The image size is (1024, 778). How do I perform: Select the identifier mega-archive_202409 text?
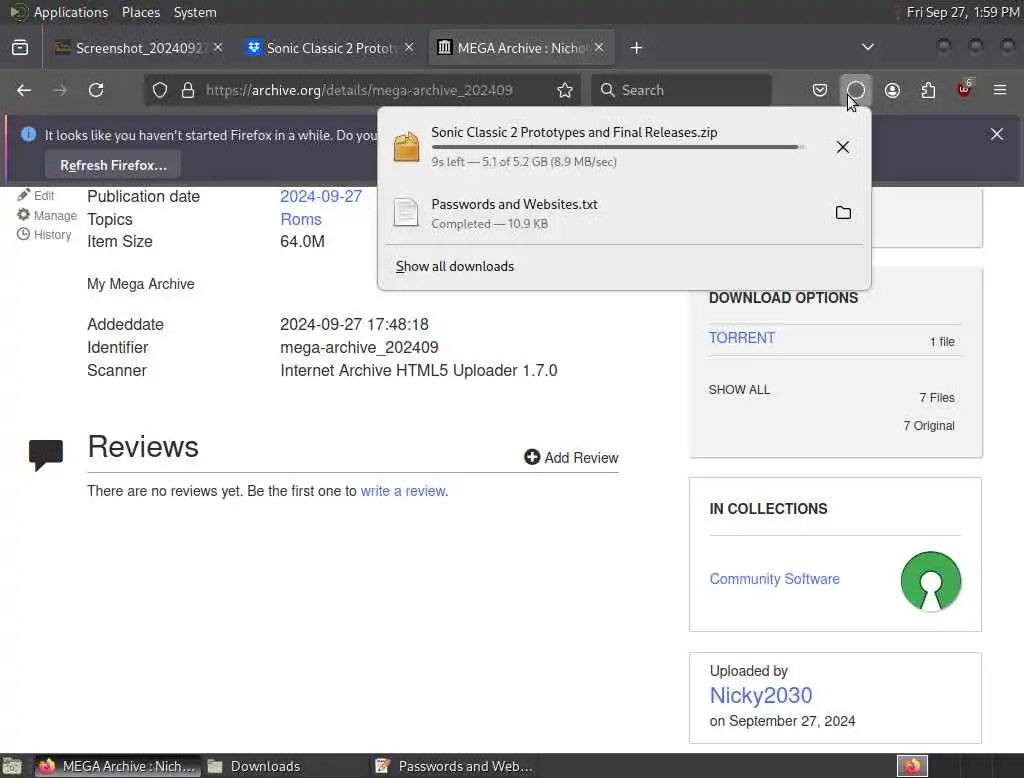point(359,348)
